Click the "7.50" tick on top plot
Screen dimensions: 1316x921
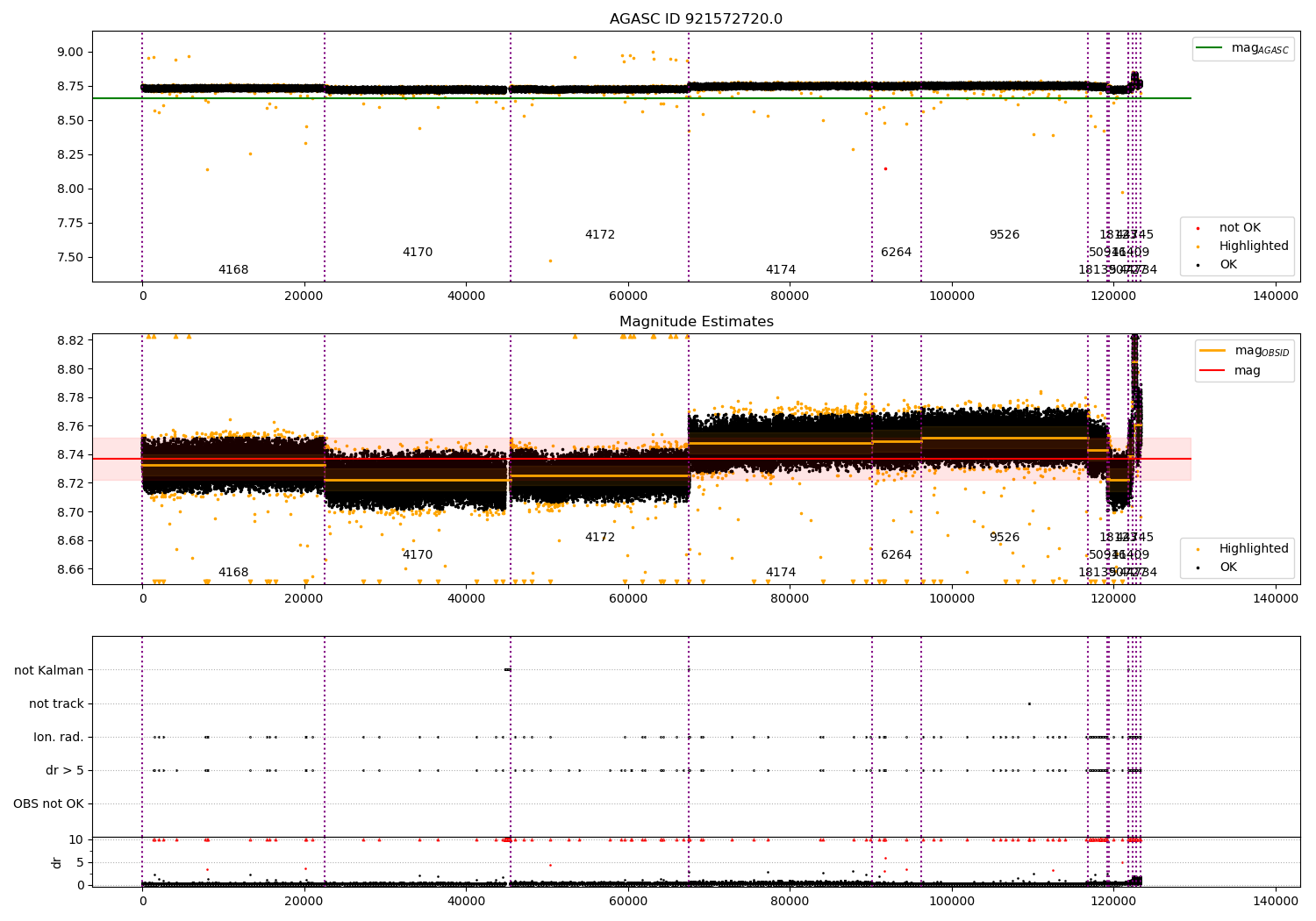[x=70, y=257]
